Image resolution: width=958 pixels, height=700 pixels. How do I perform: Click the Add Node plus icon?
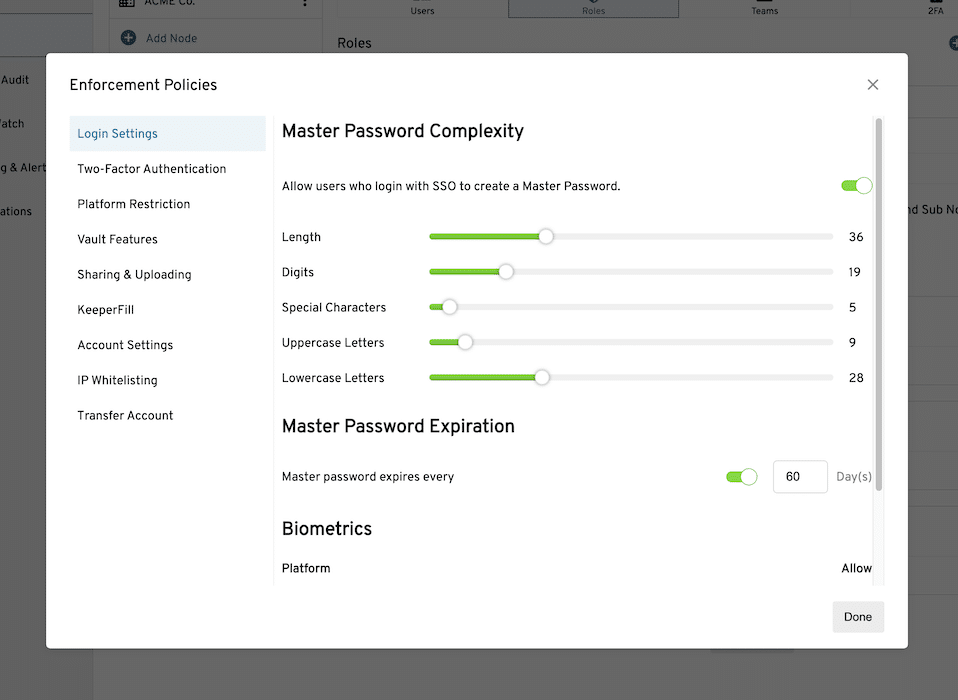click(x=128, y=38)
